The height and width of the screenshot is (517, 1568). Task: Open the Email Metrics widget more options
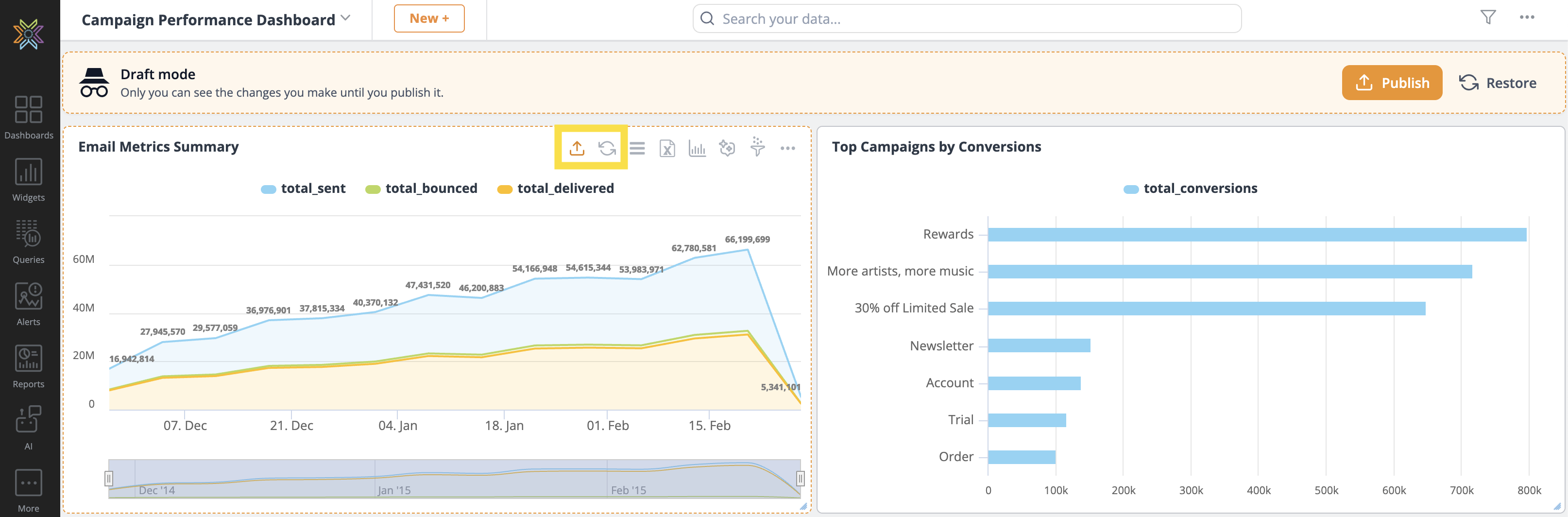tap(787, 148)
